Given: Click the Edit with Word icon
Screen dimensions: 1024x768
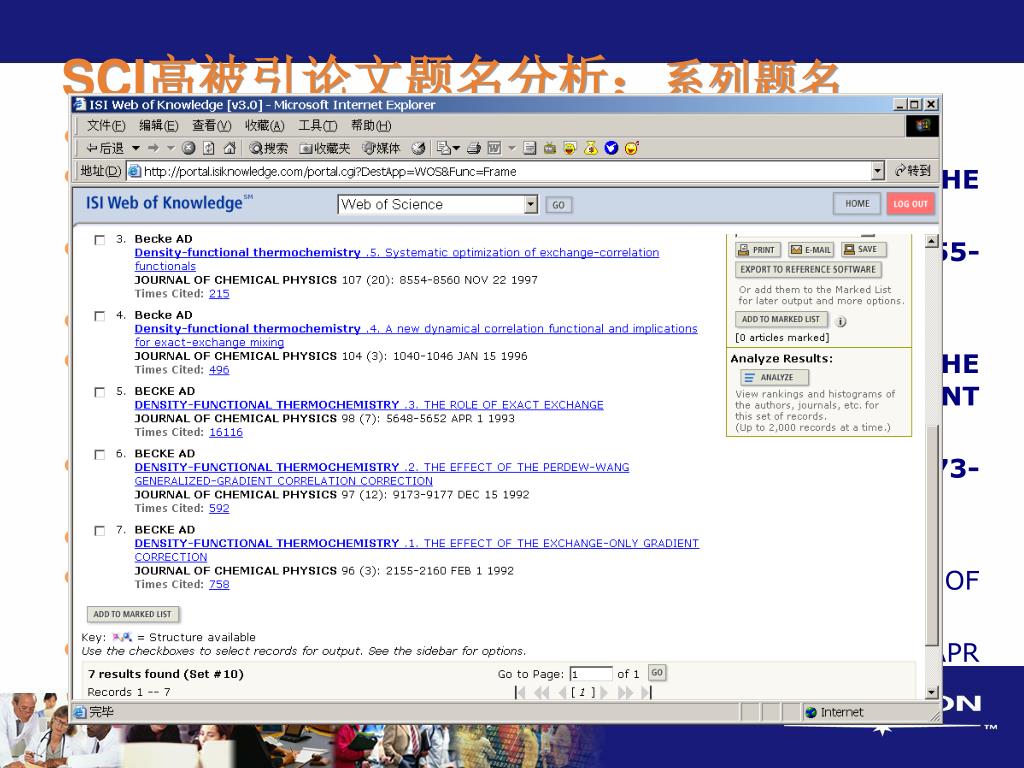Looking at the screenshot, I should 494,148.
